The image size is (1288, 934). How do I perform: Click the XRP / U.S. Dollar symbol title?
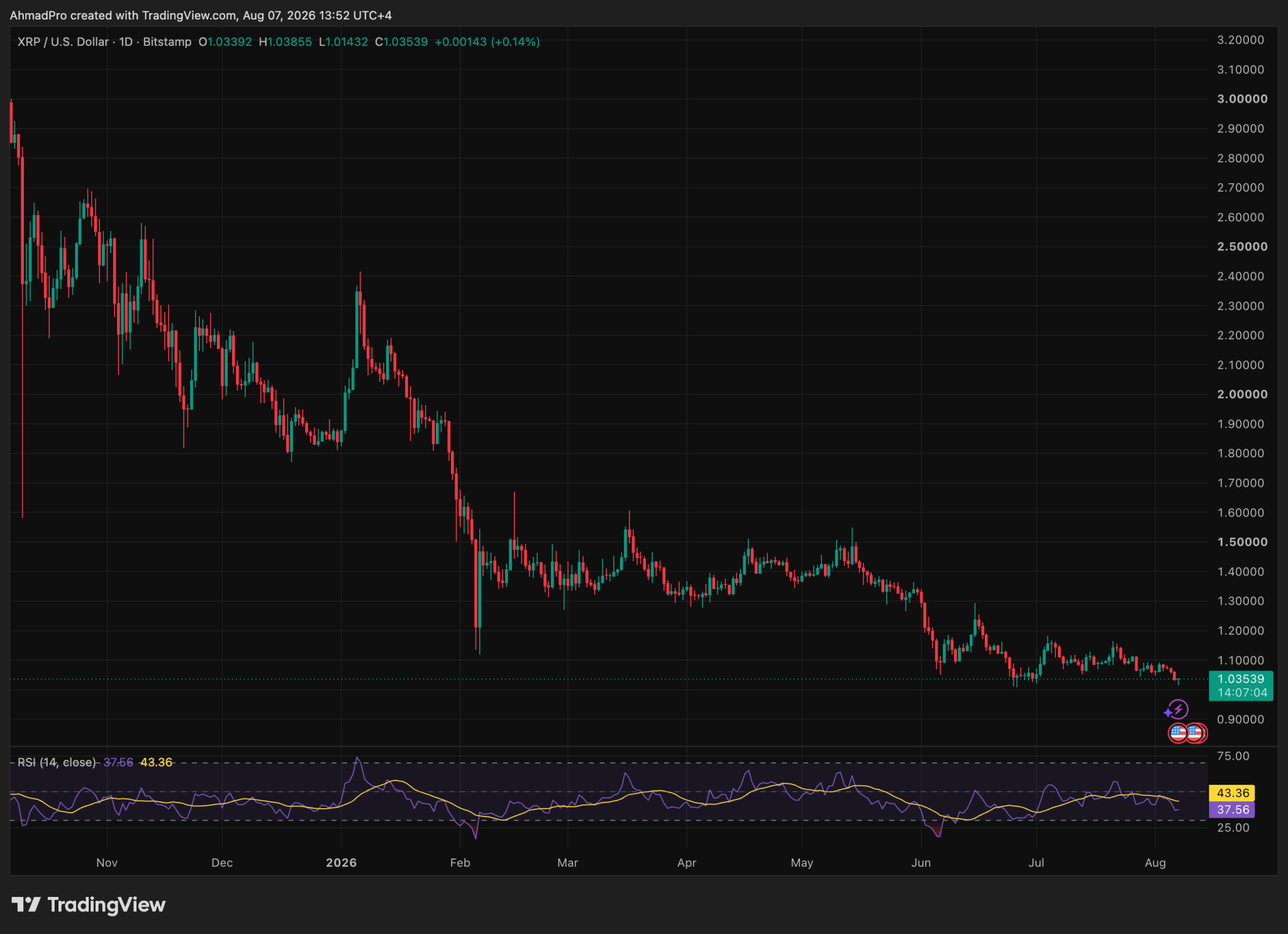coord(63,42)
